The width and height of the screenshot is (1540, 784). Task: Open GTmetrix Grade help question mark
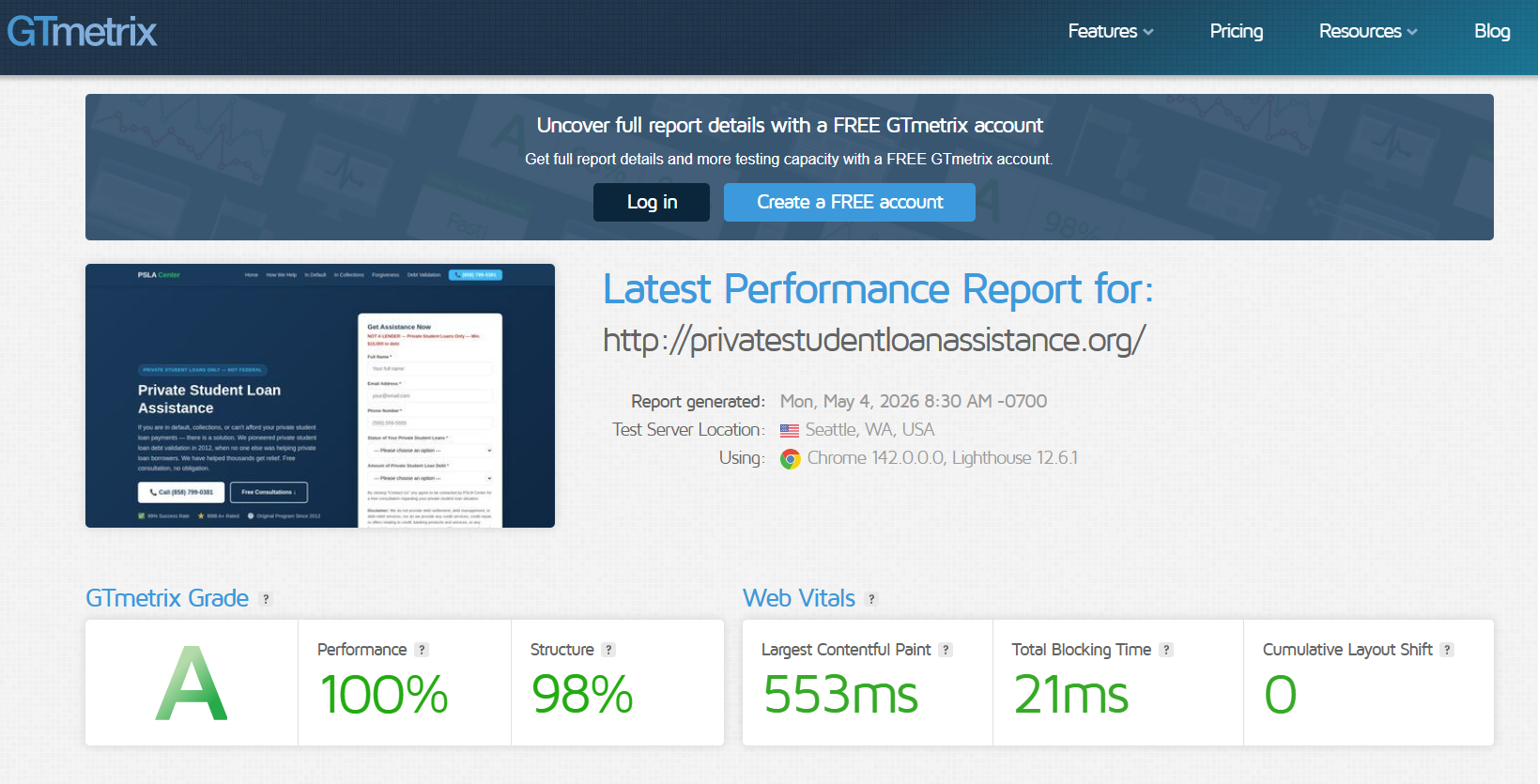265,599
